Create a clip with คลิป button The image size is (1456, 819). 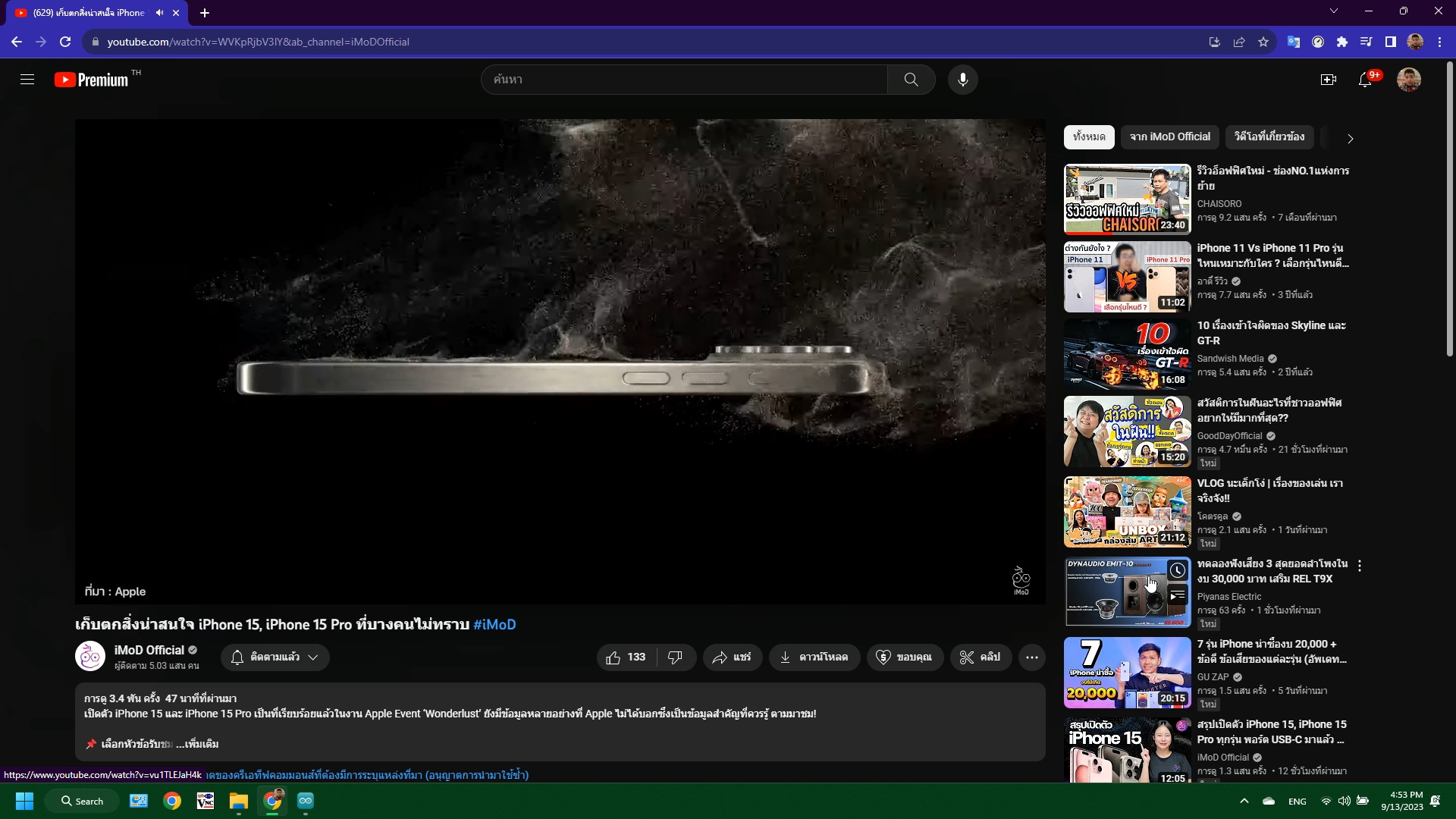point(981,657)
